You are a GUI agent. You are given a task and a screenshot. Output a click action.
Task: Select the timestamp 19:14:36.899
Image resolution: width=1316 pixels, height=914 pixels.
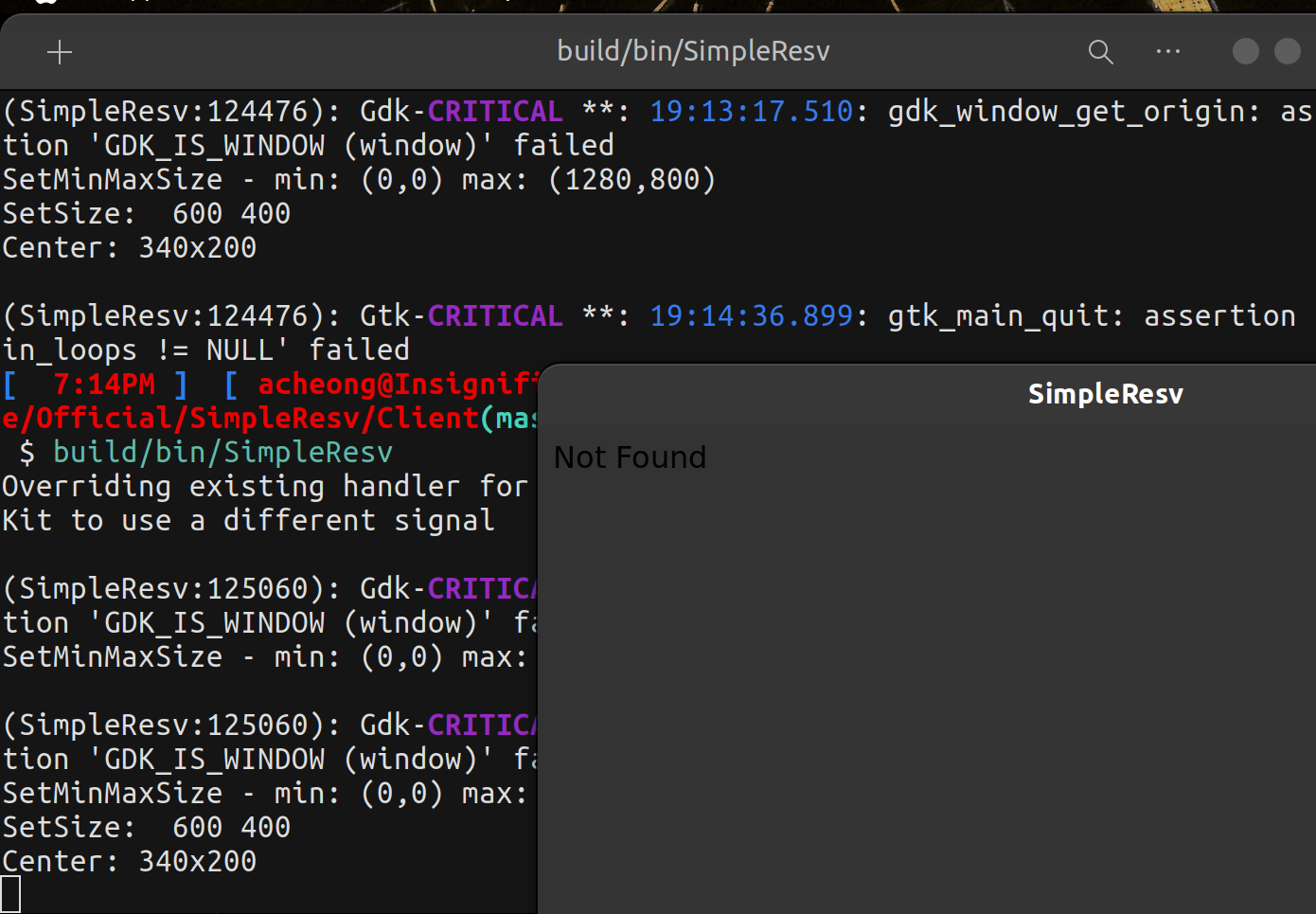751,315
